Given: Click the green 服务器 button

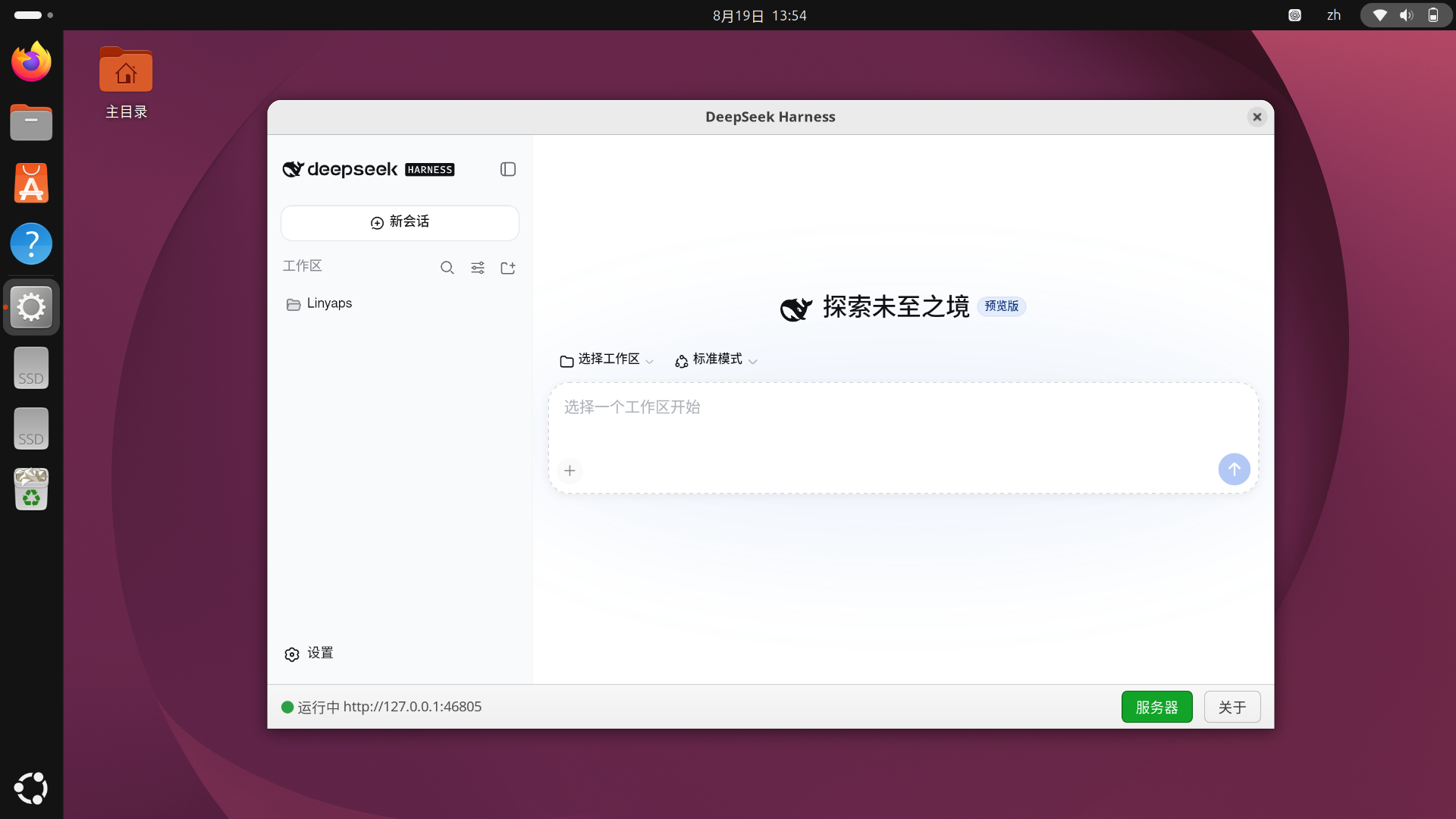Looking at the screenshot, I should [1156, 707].
